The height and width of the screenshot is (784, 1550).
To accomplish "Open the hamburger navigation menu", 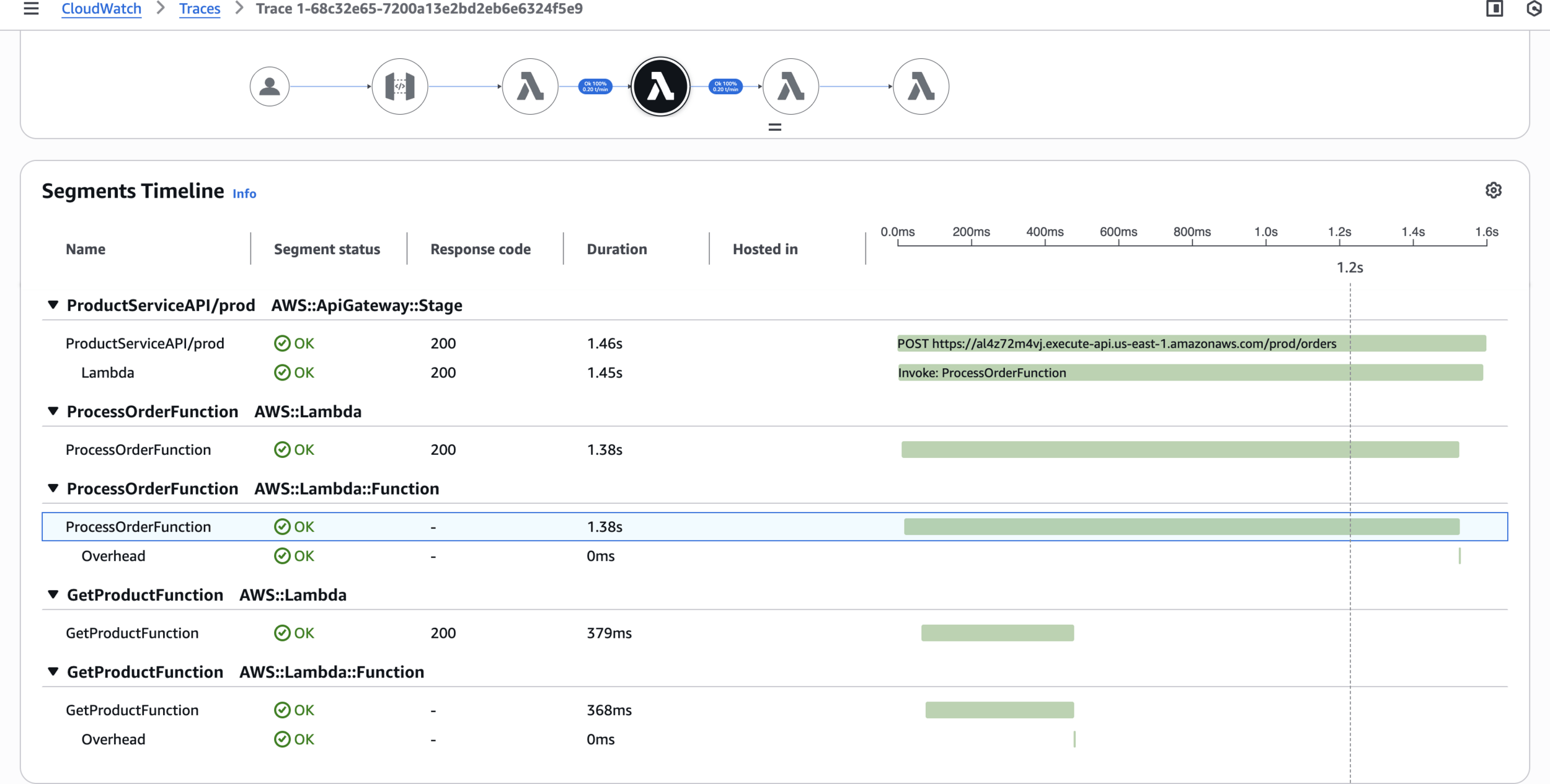I will pos(31,9).
